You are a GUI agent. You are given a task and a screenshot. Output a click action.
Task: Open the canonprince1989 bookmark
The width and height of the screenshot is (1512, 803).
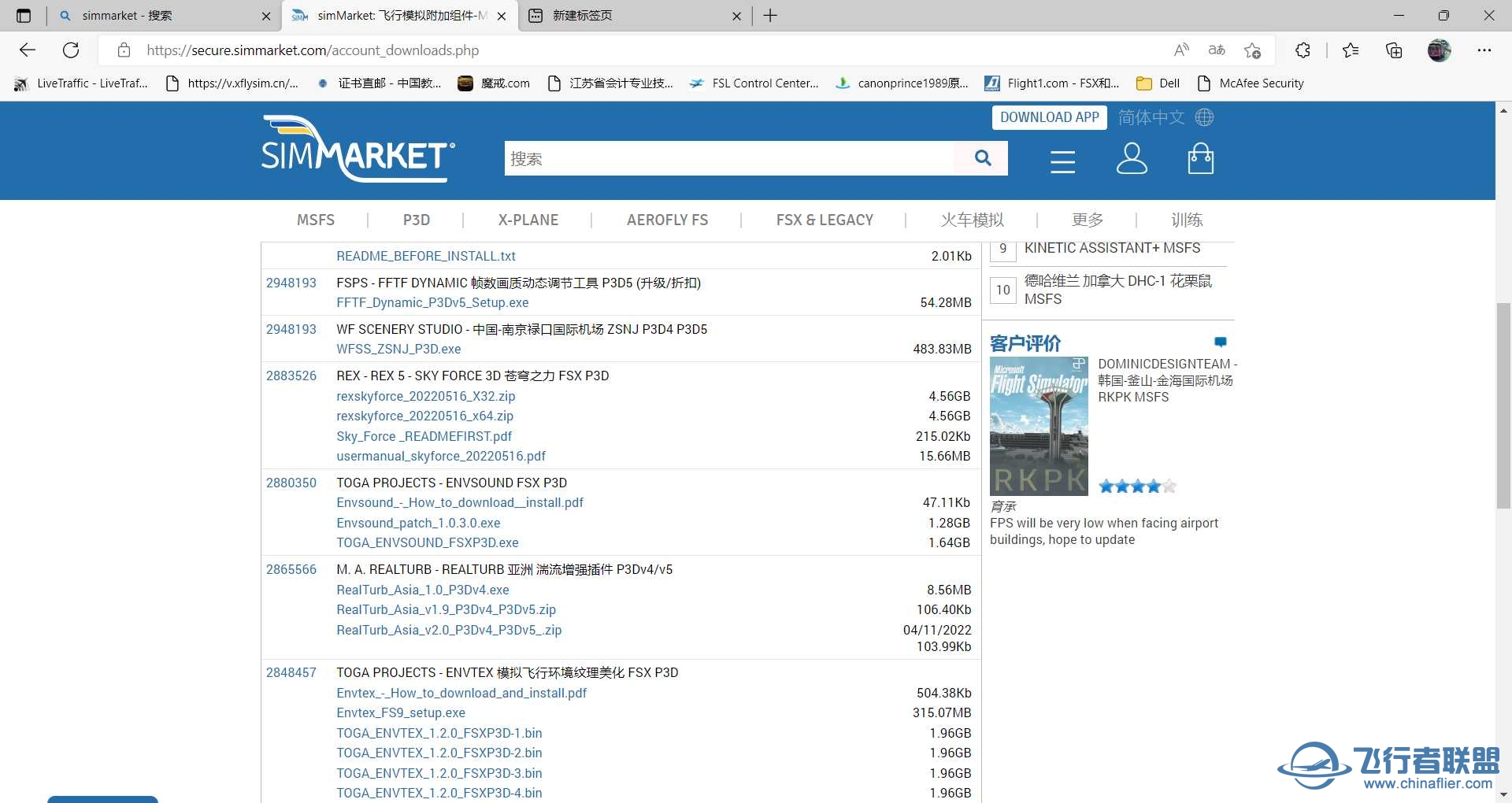pos(902,83)
